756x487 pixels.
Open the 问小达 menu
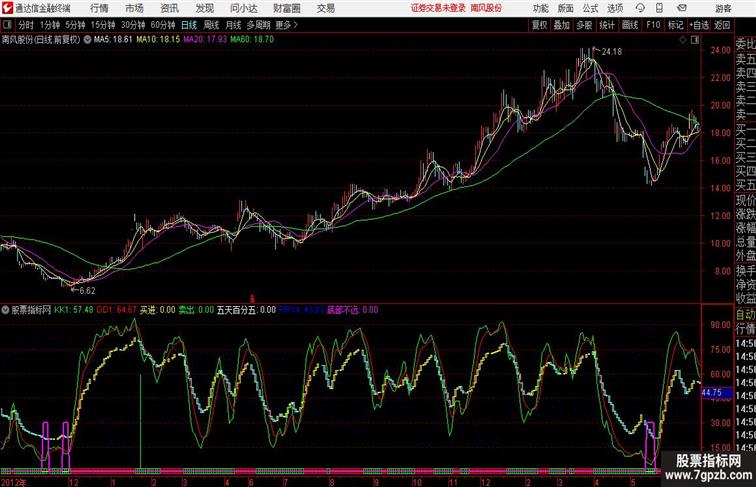[x=243, y=8]
